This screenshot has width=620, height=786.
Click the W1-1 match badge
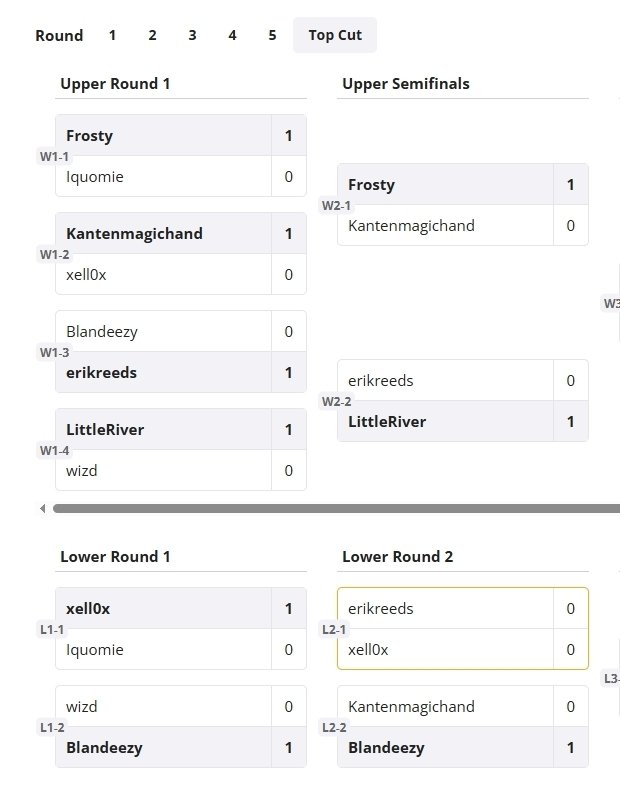pyautogui.click(x=54, y=156)
